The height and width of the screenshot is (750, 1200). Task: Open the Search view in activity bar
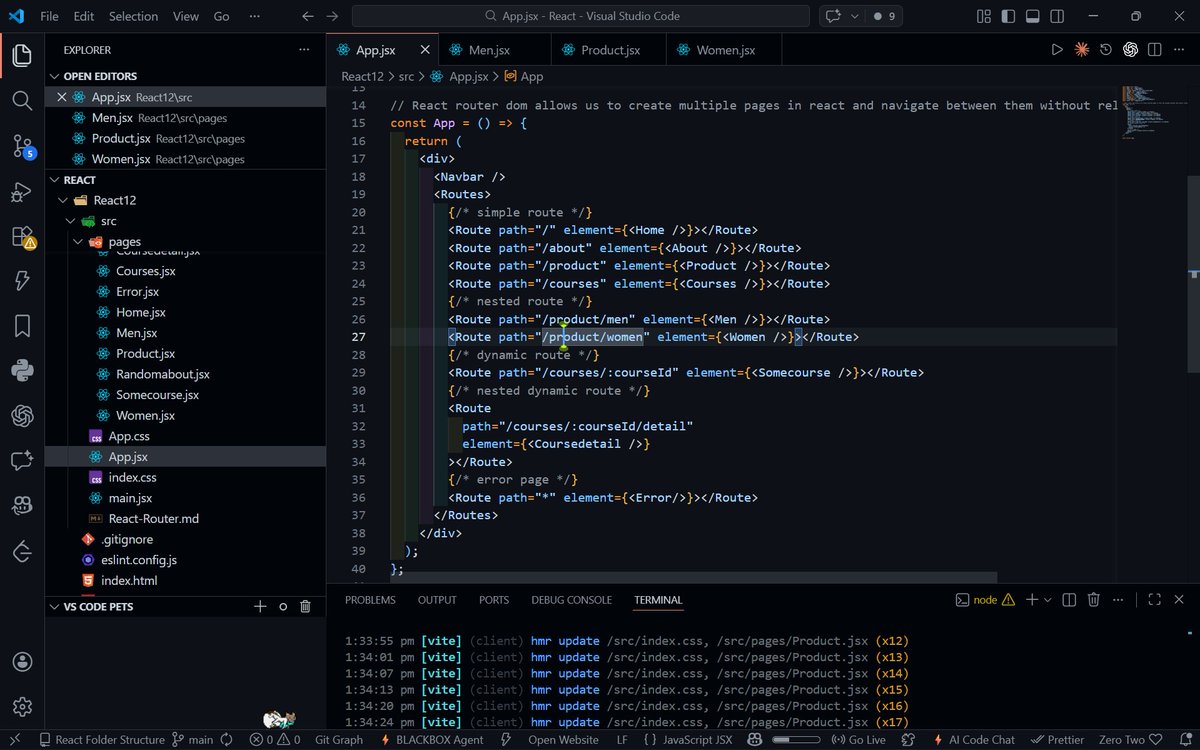(x=22, y=100)
